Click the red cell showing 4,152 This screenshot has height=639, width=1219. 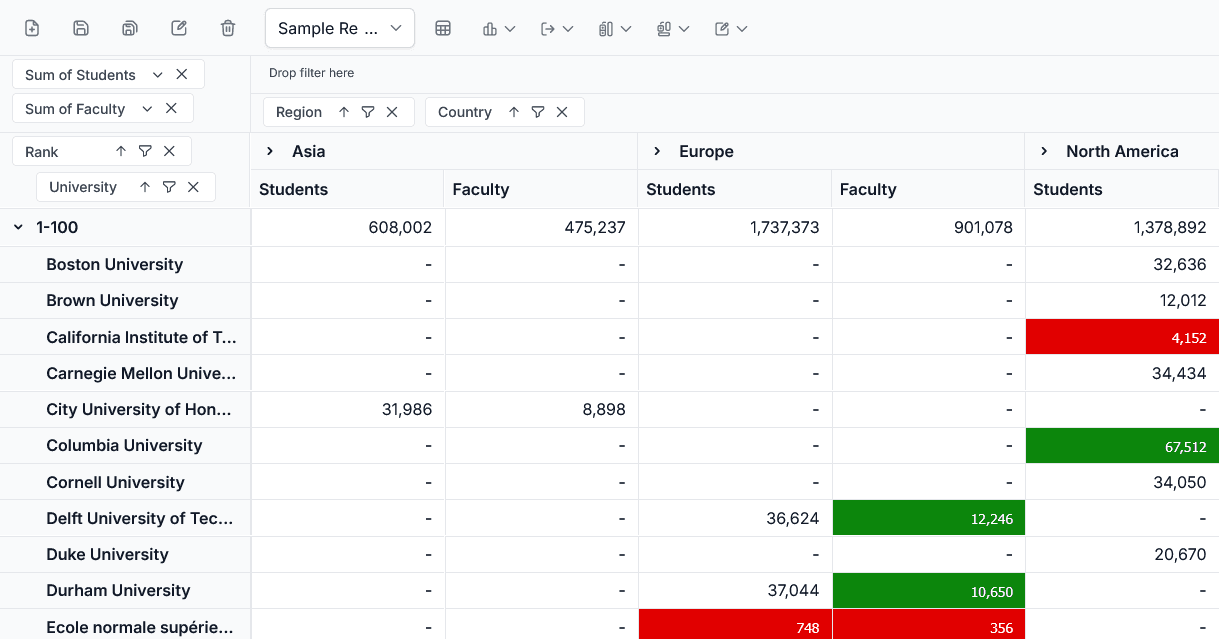1122,337
